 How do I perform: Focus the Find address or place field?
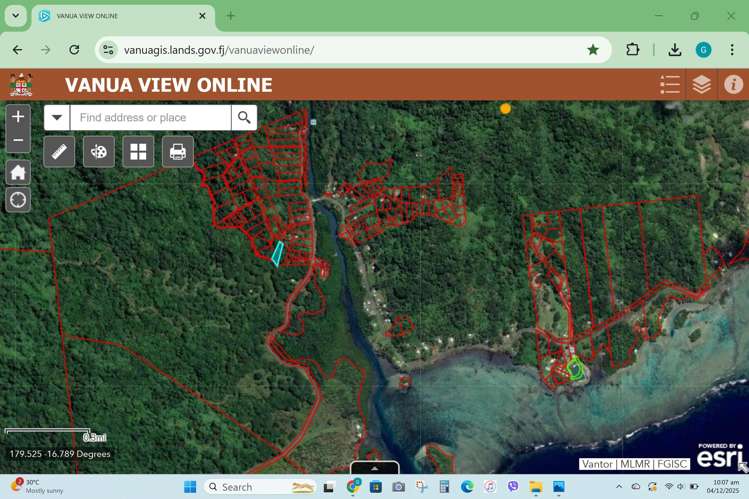(150, 117)
